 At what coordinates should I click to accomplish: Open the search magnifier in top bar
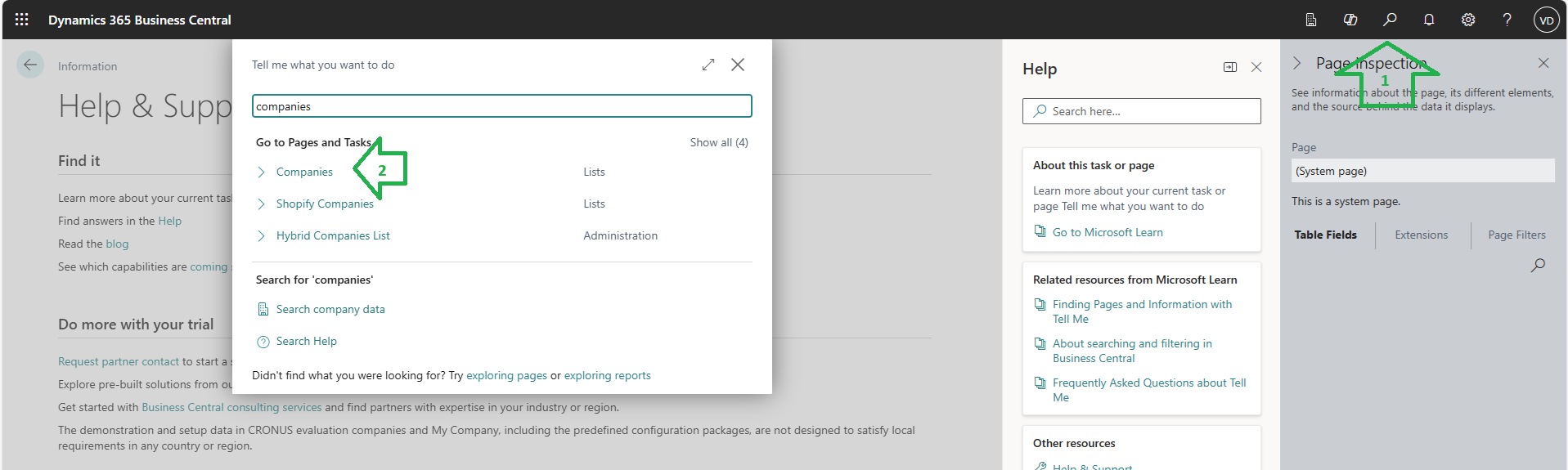[x=1390, y=20]
